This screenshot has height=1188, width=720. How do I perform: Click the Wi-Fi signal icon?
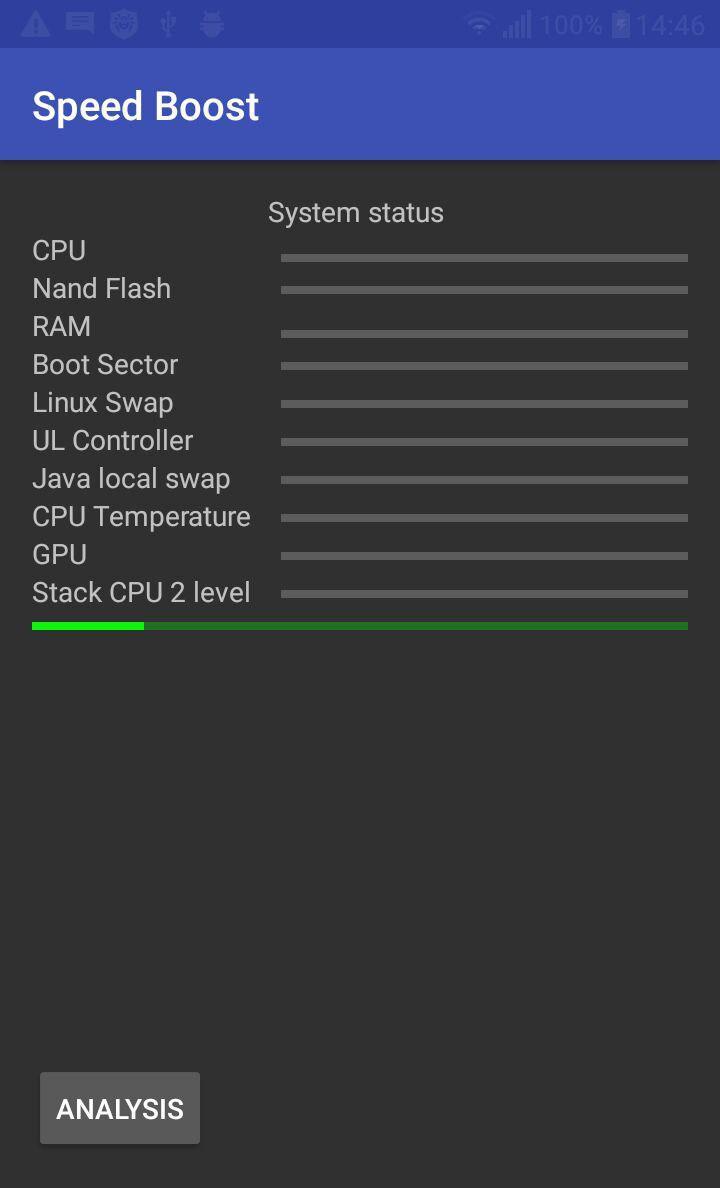[x=479, y=25]
